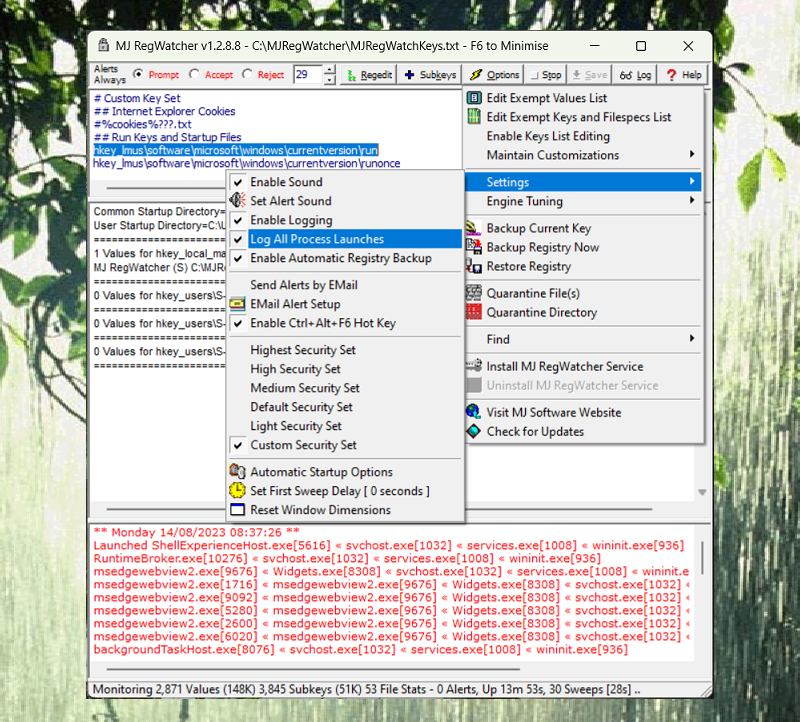
Task: Click the Regedit toolbar button
Action: pyautogui.click(x=370, y=75)
